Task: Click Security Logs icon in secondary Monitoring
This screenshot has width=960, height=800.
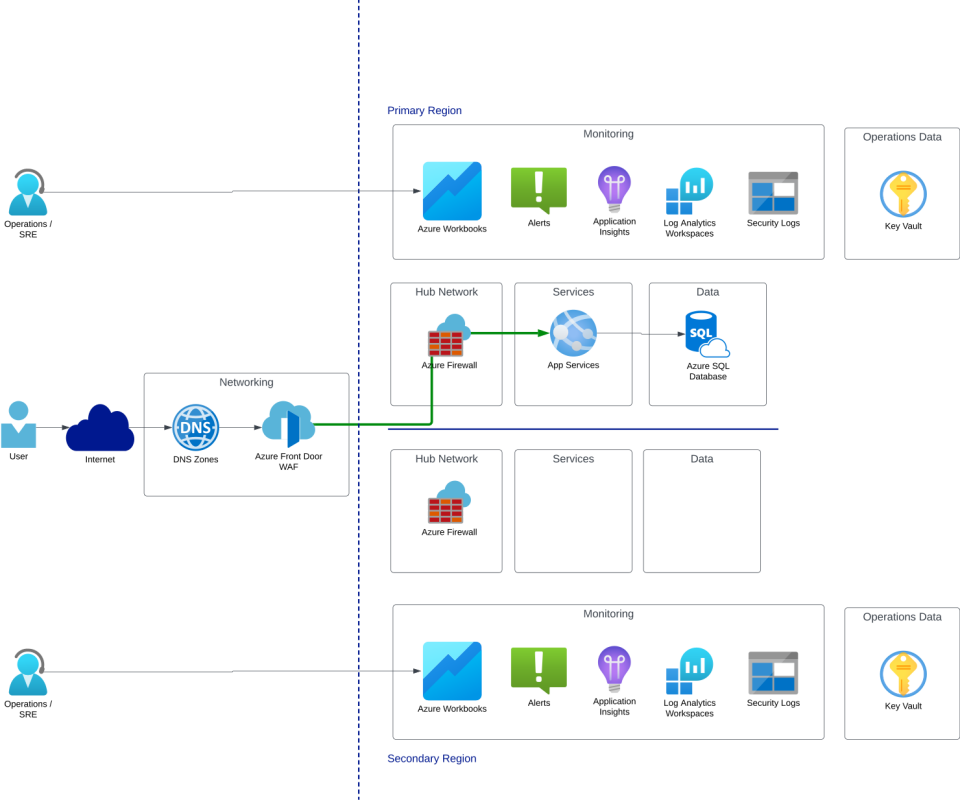Action: point(773,673)
